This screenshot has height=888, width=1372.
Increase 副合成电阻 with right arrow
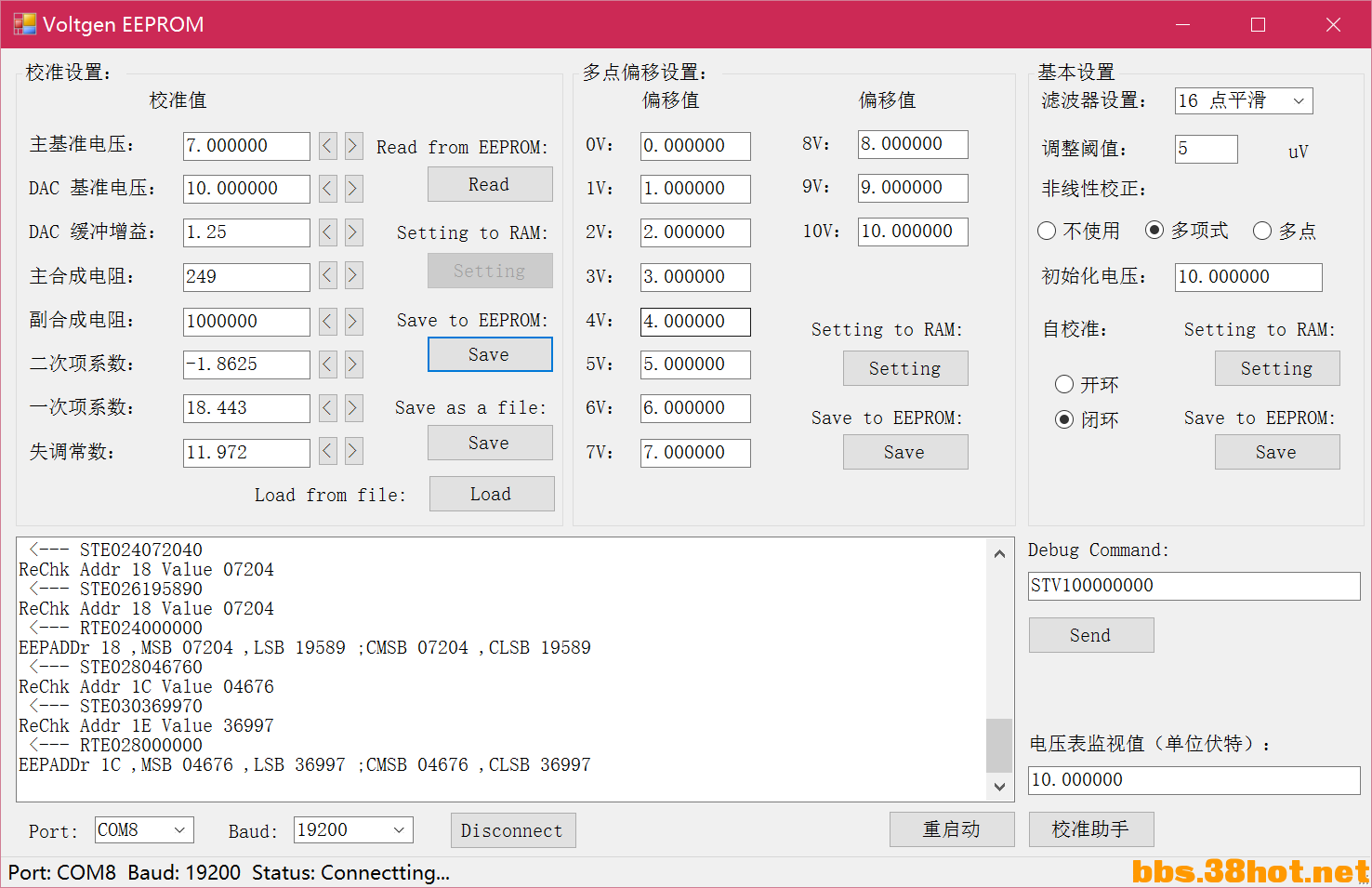[x=353, y=321]
